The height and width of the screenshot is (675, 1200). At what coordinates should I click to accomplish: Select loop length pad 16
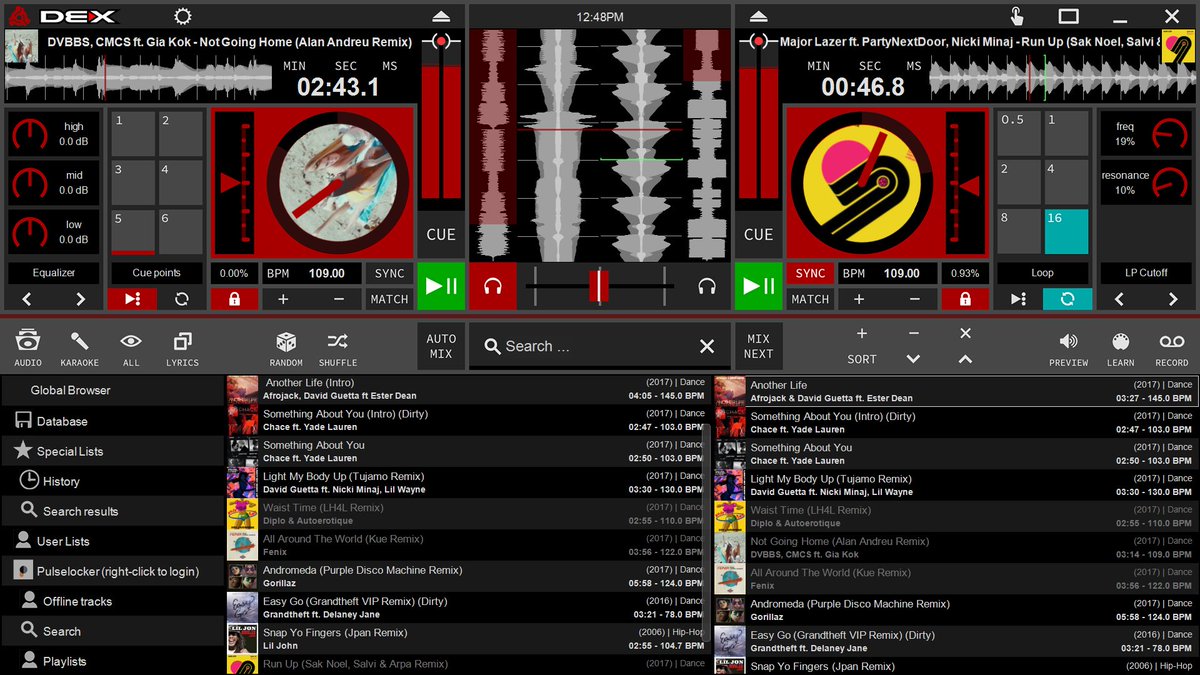[1067, 231]
